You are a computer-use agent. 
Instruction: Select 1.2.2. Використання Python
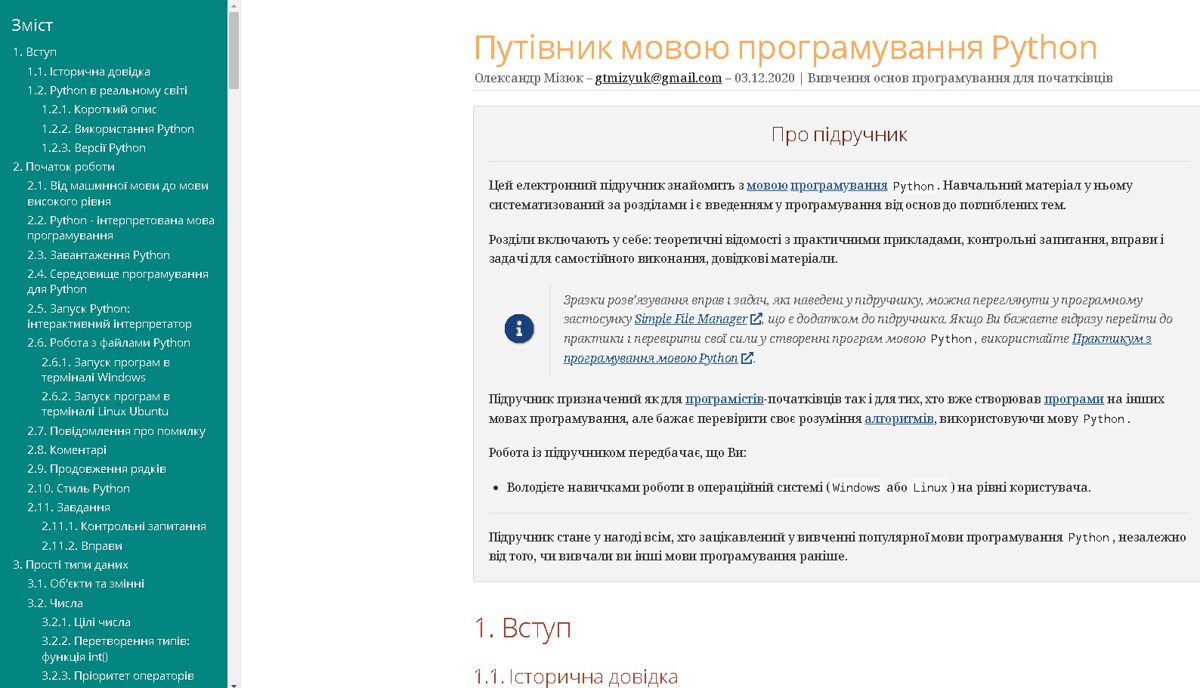point(118,129)
